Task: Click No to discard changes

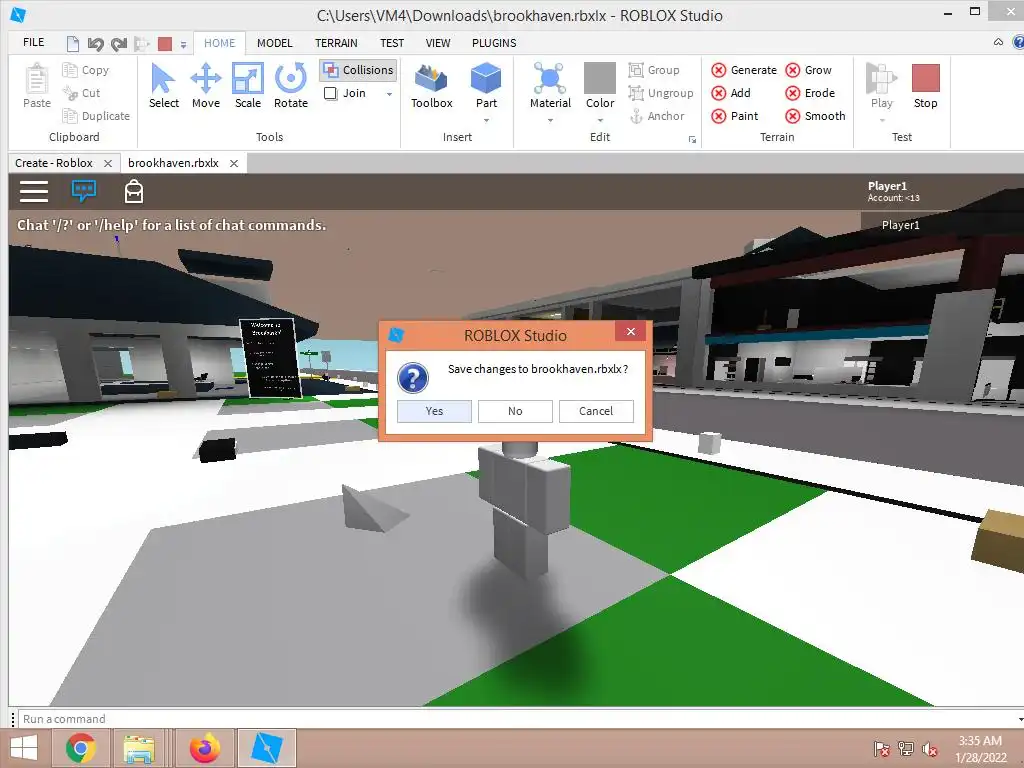Action: [515, 411]
